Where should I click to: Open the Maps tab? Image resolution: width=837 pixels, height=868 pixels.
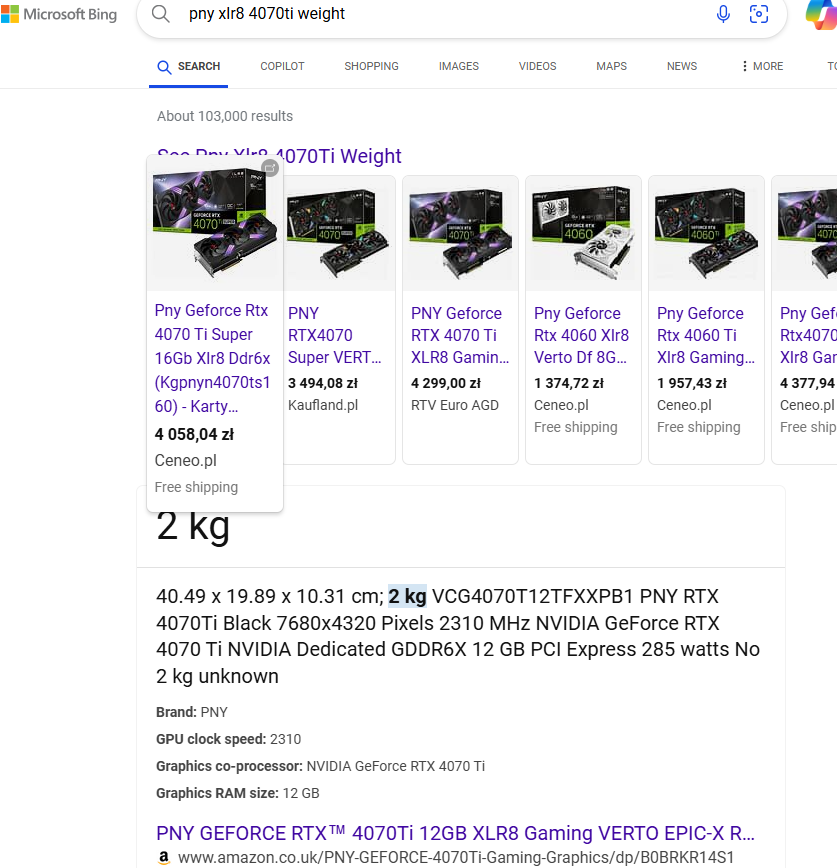point(611,66)
